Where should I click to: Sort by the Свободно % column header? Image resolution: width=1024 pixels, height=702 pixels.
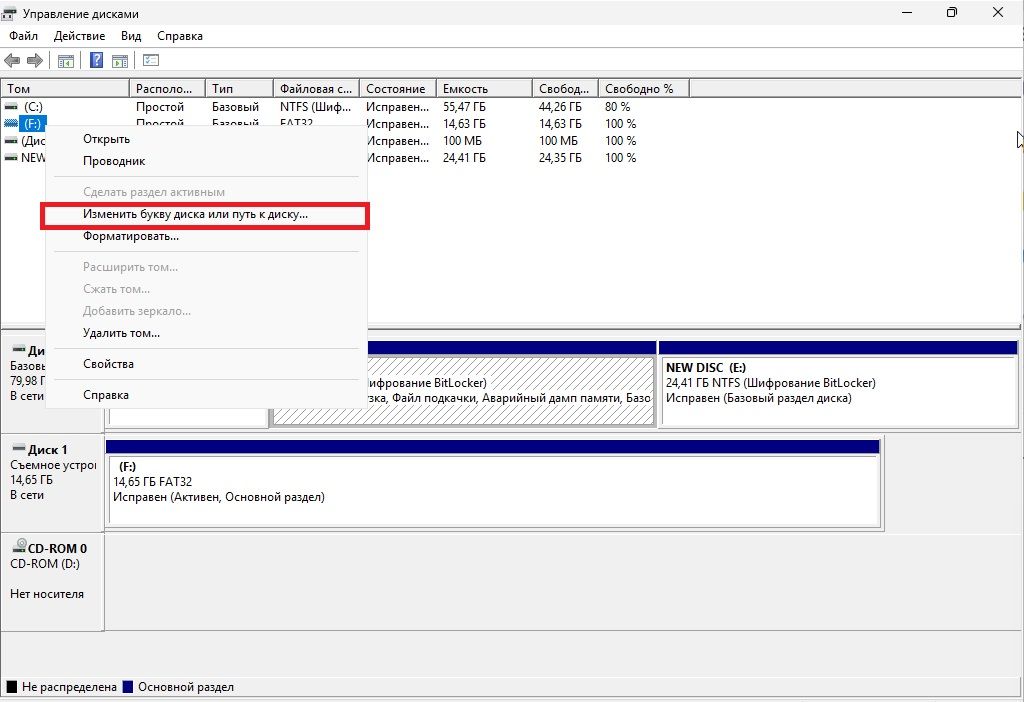tap(643, 89)
